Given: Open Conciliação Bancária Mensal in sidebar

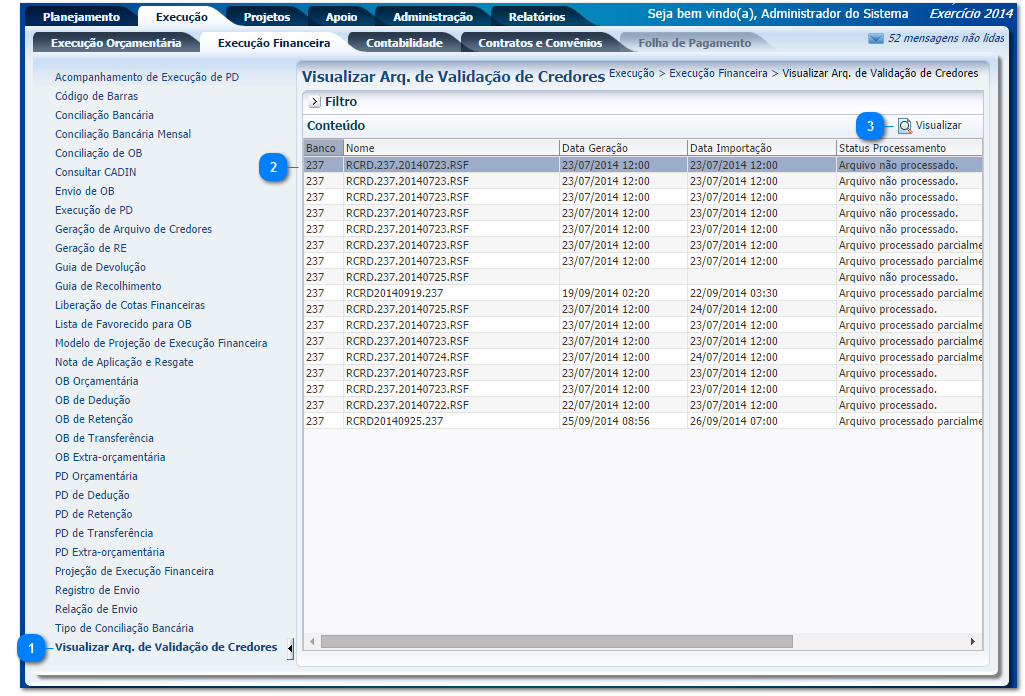Looking at the screenshot, I should click(x=123, y=134).
